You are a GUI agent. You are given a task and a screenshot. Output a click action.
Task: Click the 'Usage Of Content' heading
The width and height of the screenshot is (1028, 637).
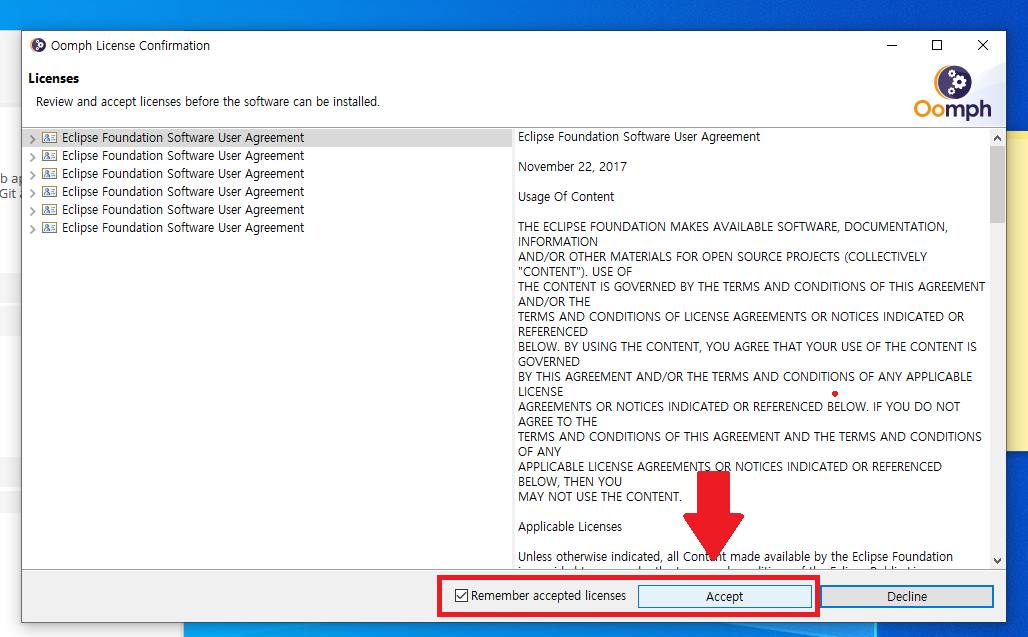pyautogui.click(x=566, y=197)
